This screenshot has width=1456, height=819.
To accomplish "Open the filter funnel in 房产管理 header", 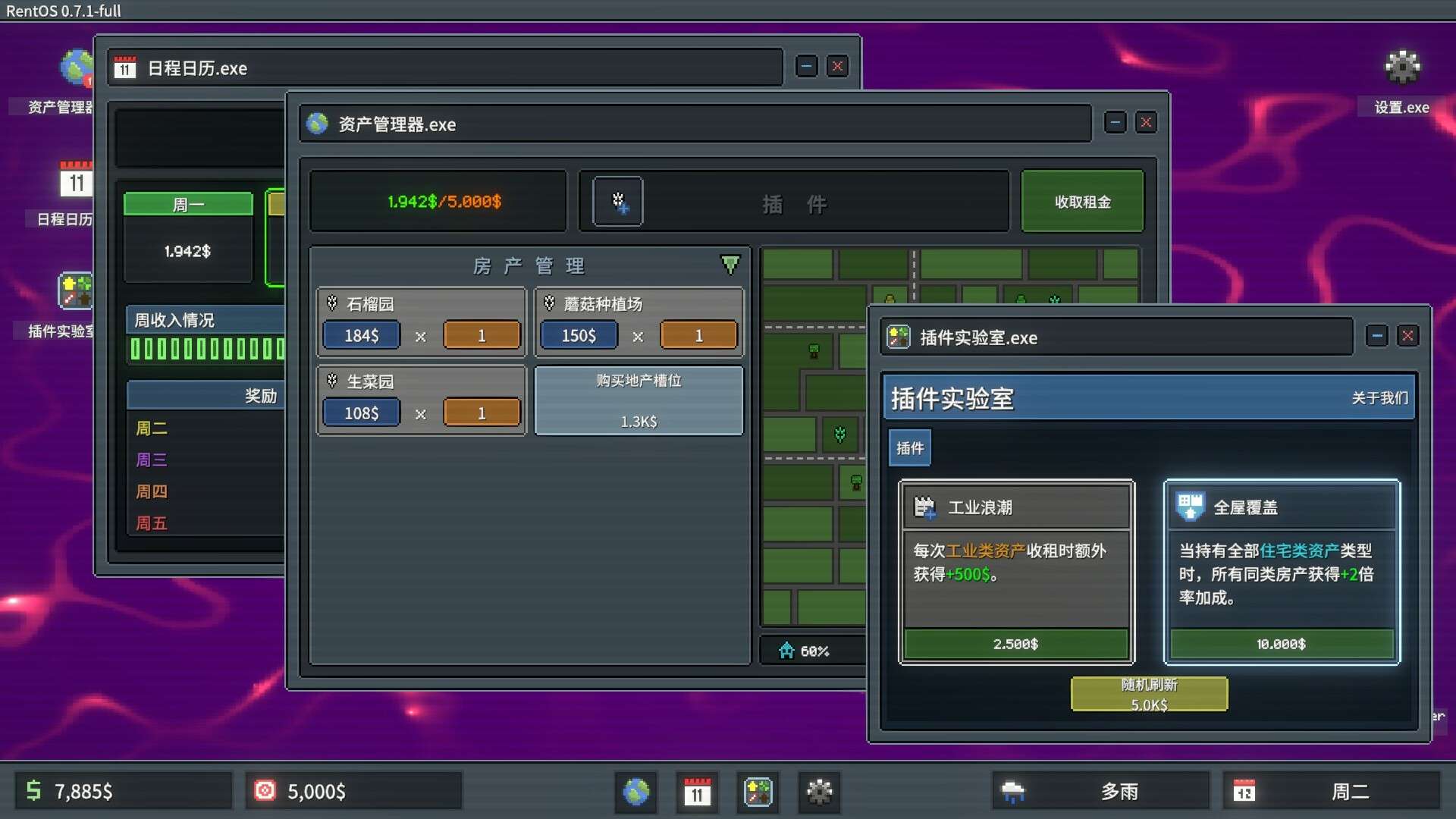I will (730, 265).
